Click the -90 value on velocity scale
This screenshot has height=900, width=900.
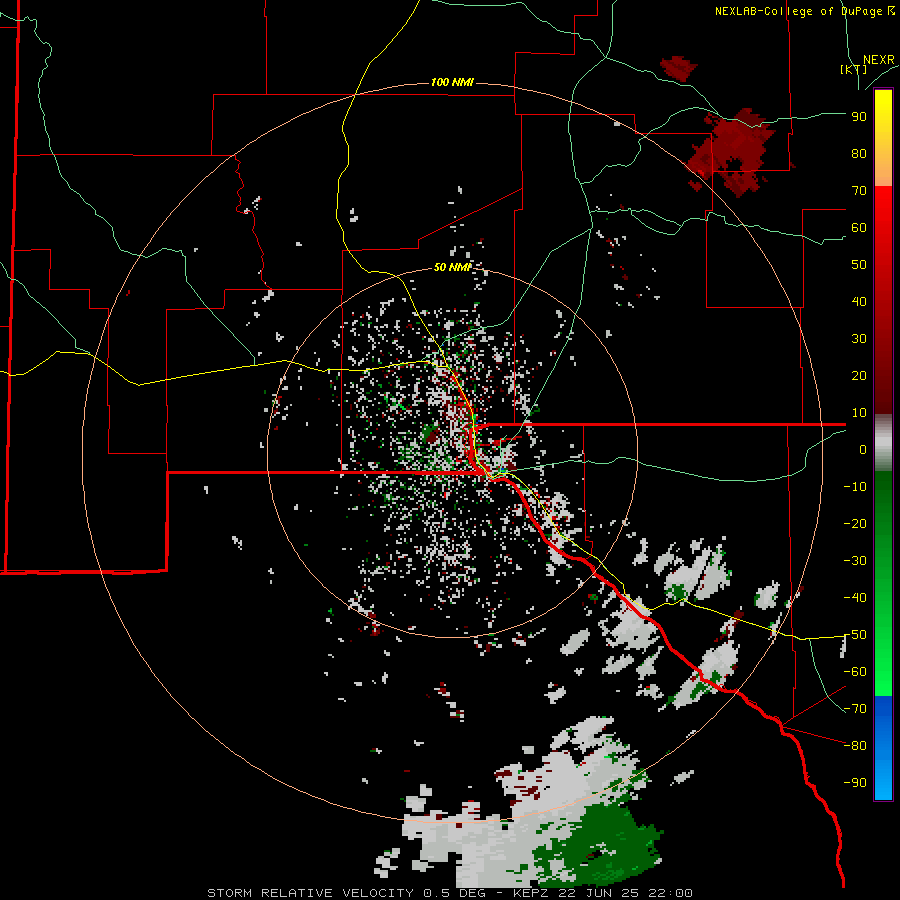(x=855, y=783)
